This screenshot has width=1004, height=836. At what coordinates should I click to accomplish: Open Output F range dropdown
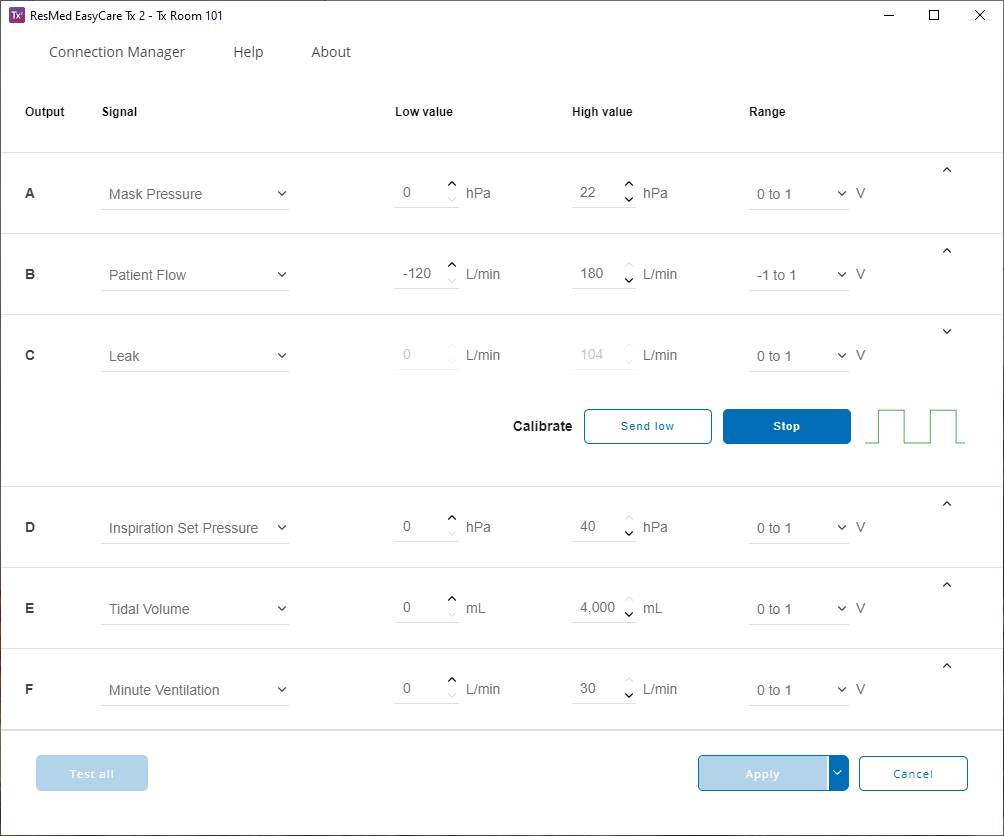pos(798,690)
